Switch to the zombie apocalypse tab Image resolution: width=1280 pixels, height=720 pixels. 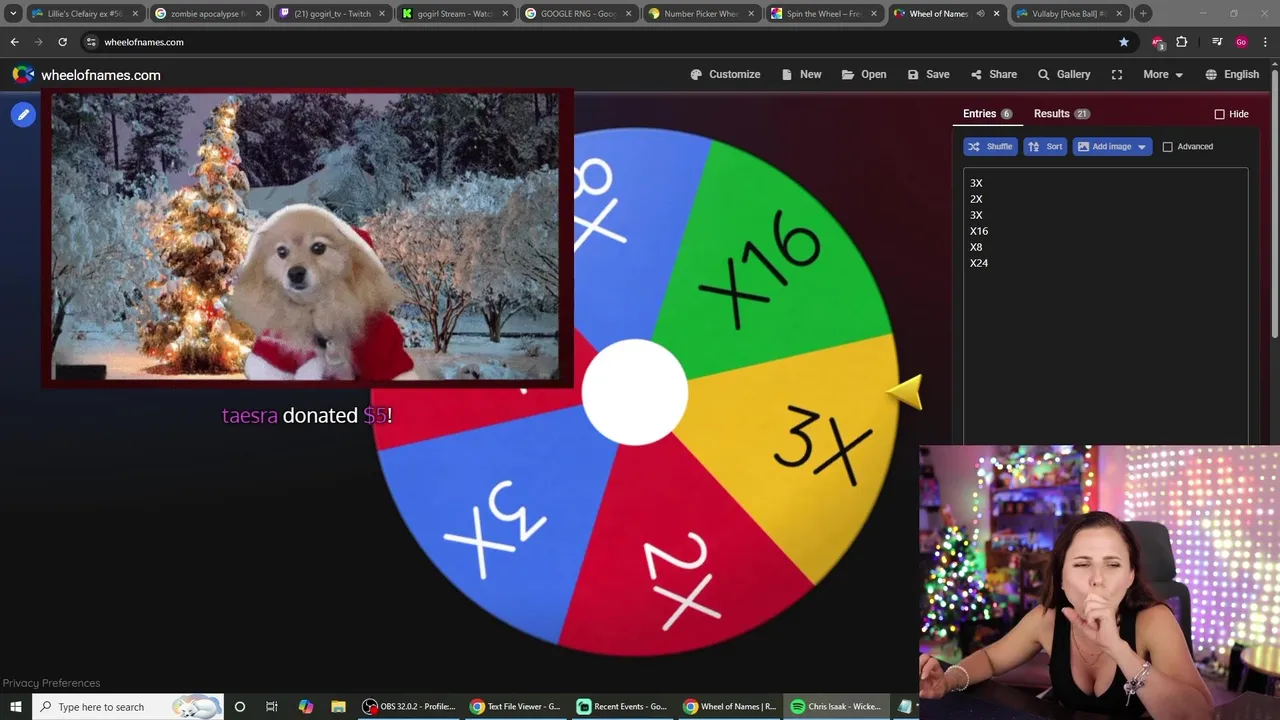click(x=209, y=14)
